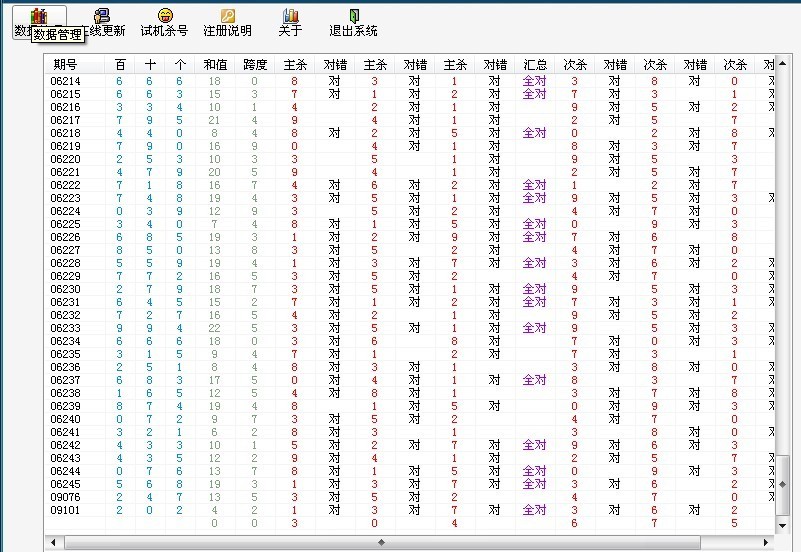
Task: Click 全对 in row 09101
Action: pyautogui.click(x=535, y=510)
